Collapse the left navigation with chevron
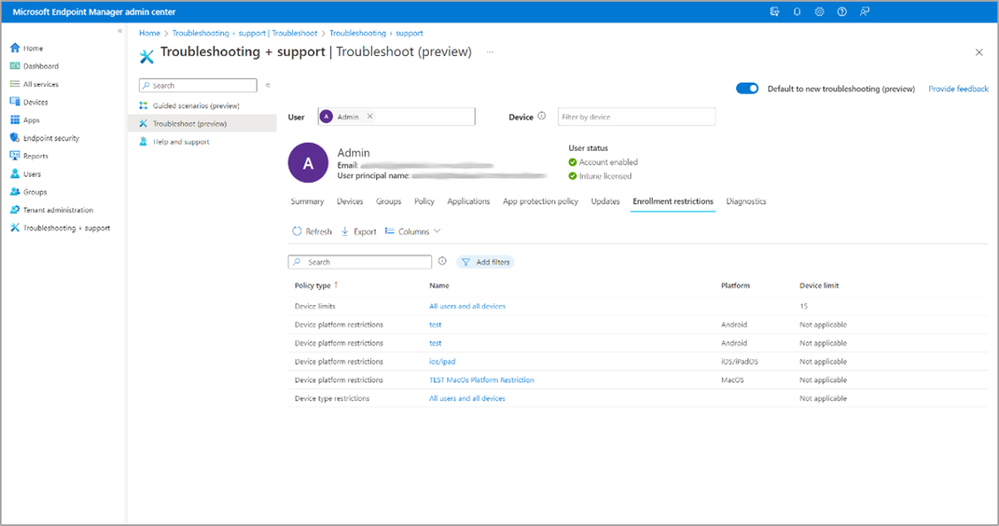Image resolution: width=999 pixels, height=526 pixels. 120,31
